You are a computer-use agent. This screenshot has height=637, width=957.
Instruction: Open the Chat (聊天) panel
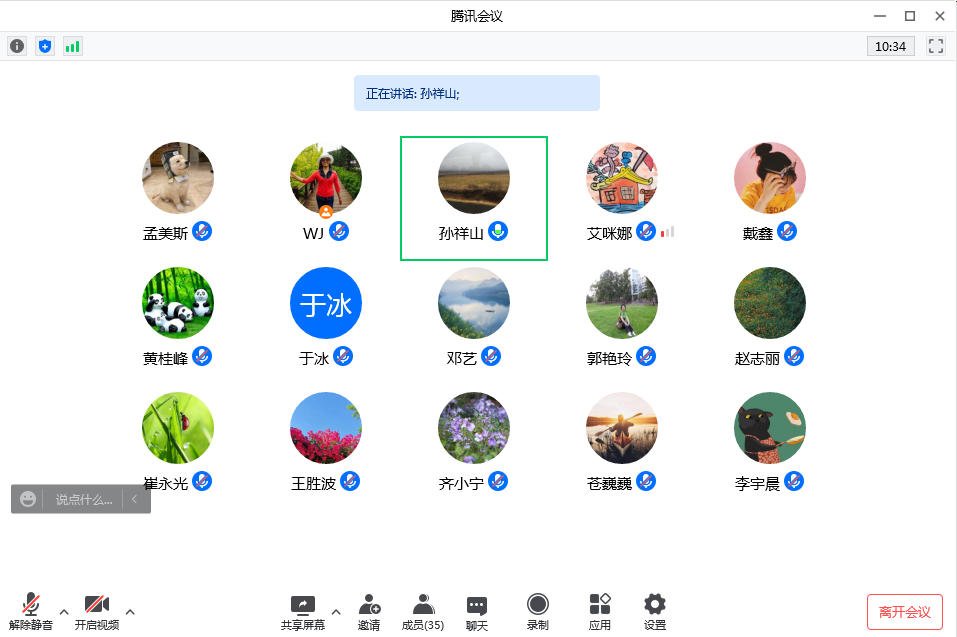(477, 611)
